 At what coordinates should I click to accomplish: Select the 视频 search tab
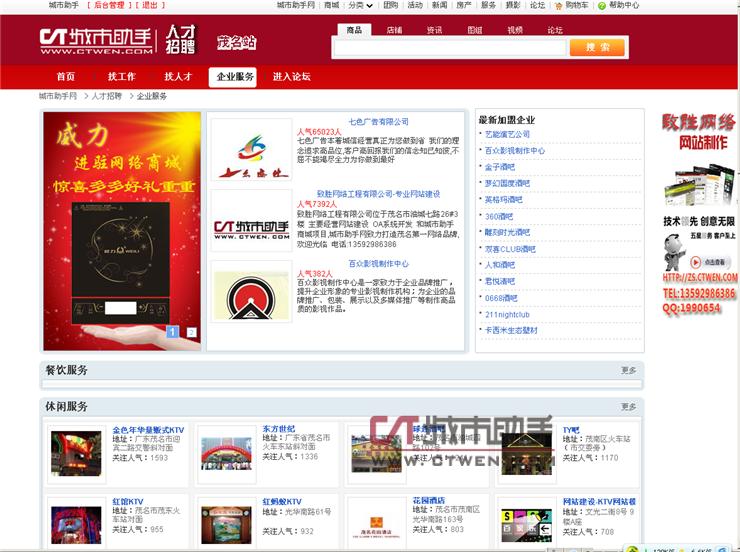(515, 30)
